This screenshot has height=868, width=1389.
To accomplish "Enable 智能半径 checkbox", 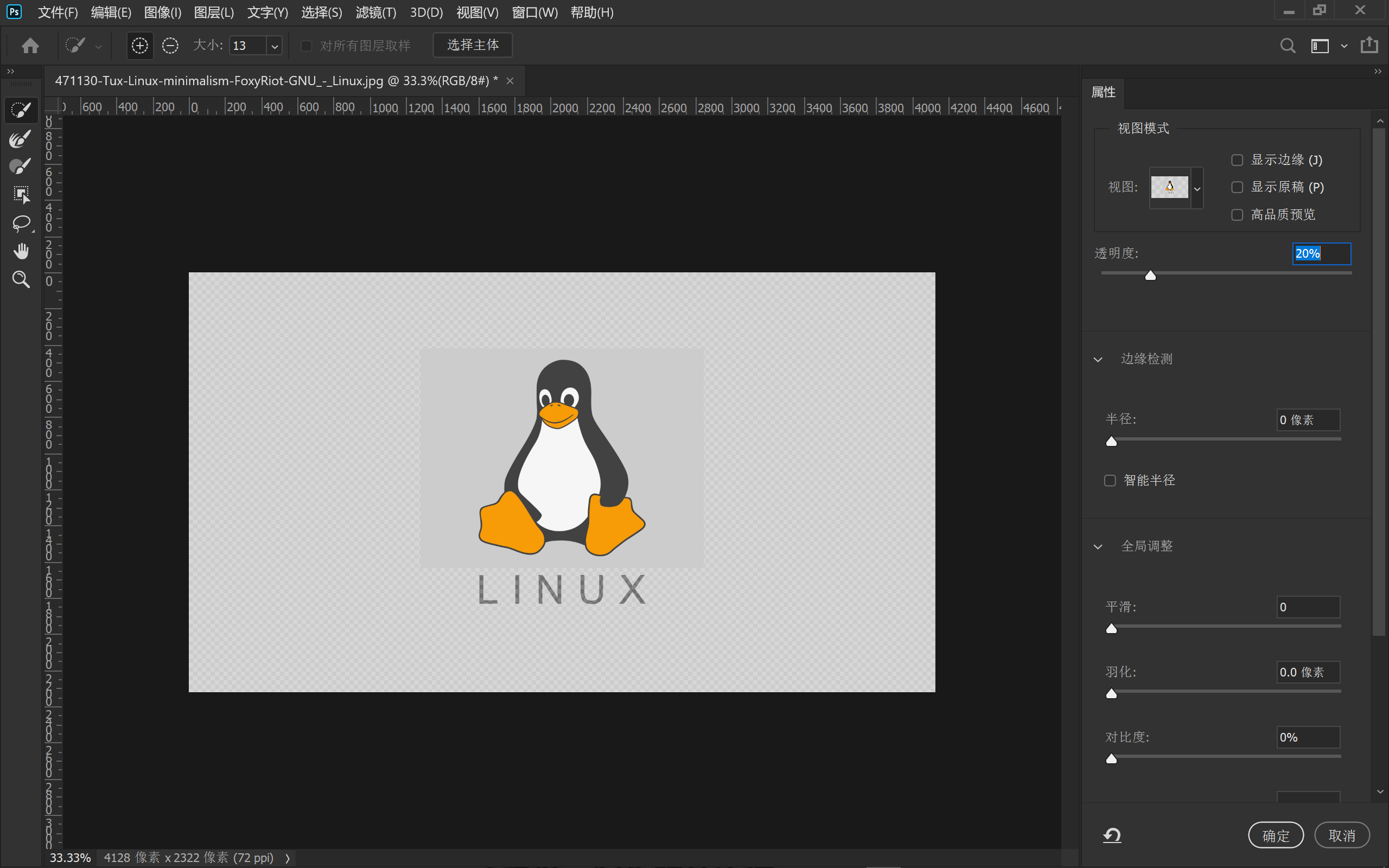I will point(1110,481).
